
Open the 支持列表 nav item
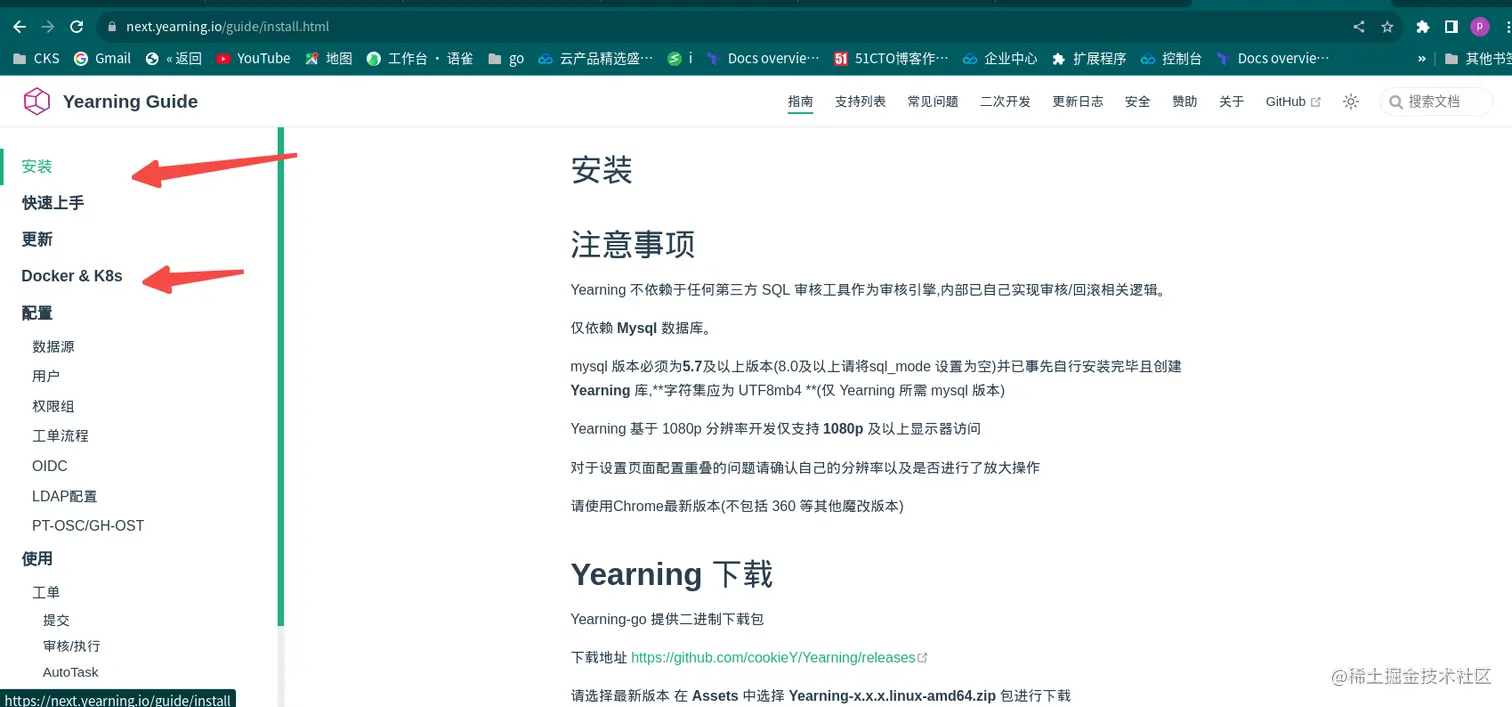(860, 101)
